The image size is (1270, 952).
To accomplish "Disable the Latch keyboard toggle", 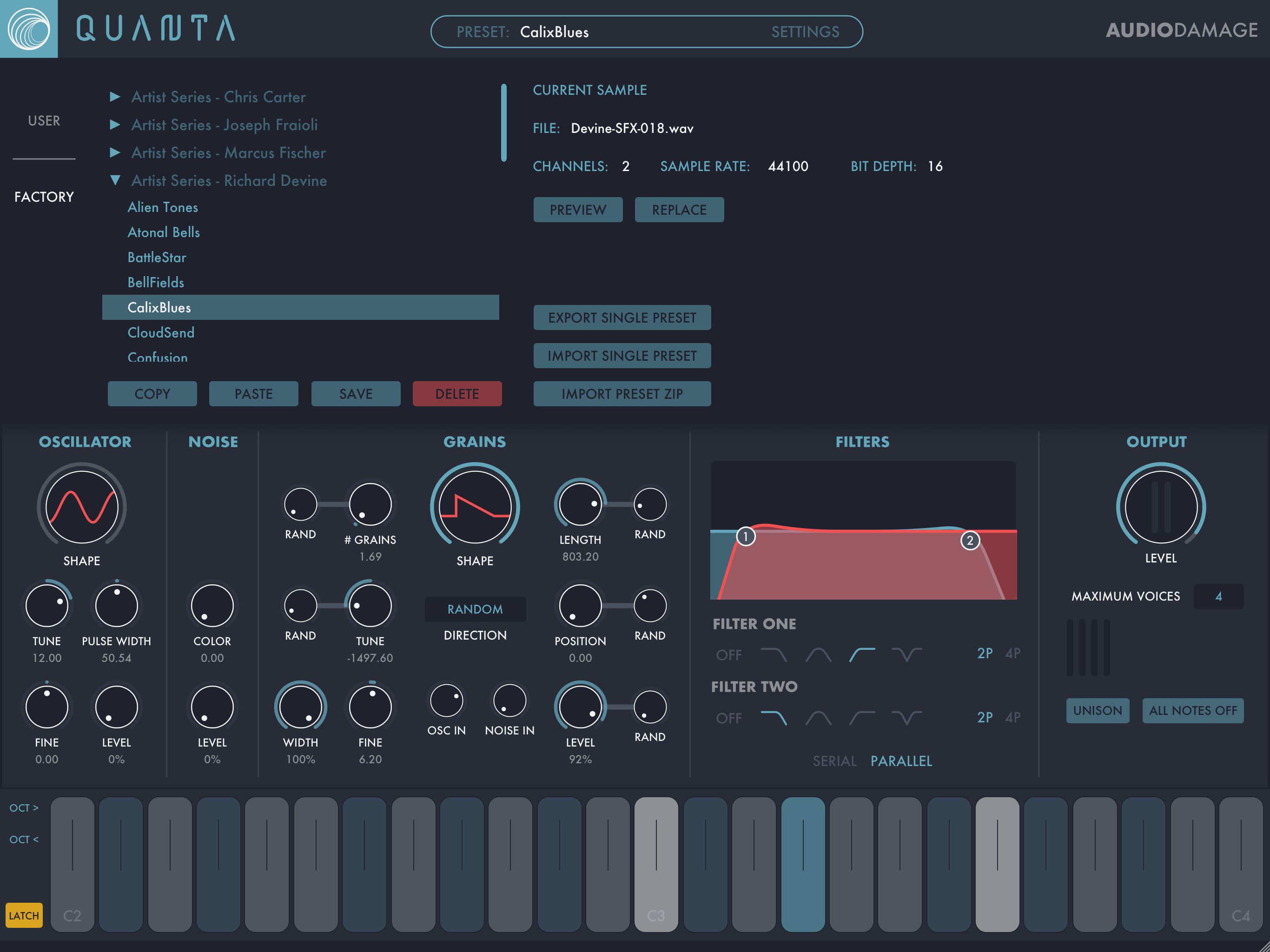I will tap(24, 915).
